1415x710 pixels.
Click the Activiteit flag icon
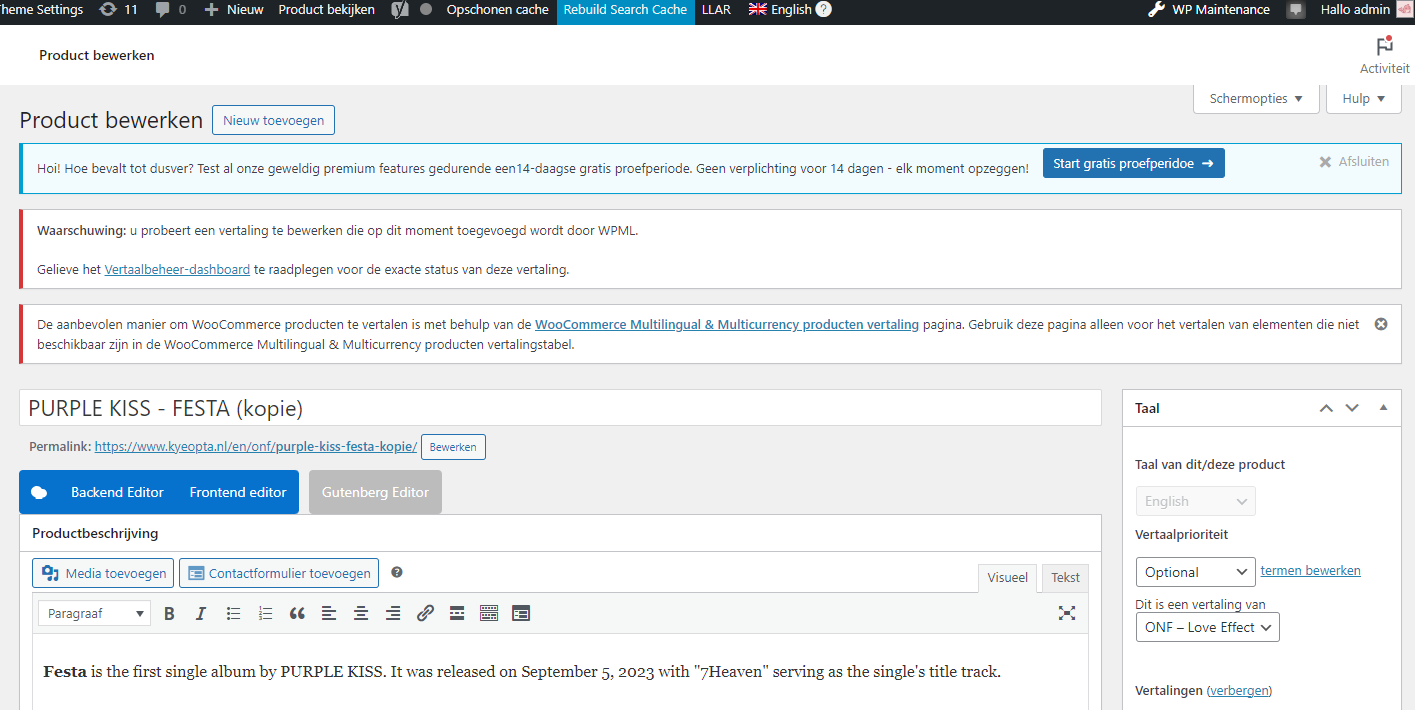[1384, 46]
